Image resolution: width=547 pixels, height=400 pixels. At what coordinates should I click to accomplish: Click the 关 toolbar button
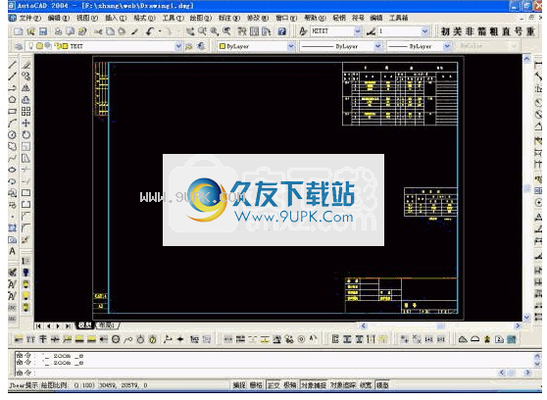click(x=458, y=32)
